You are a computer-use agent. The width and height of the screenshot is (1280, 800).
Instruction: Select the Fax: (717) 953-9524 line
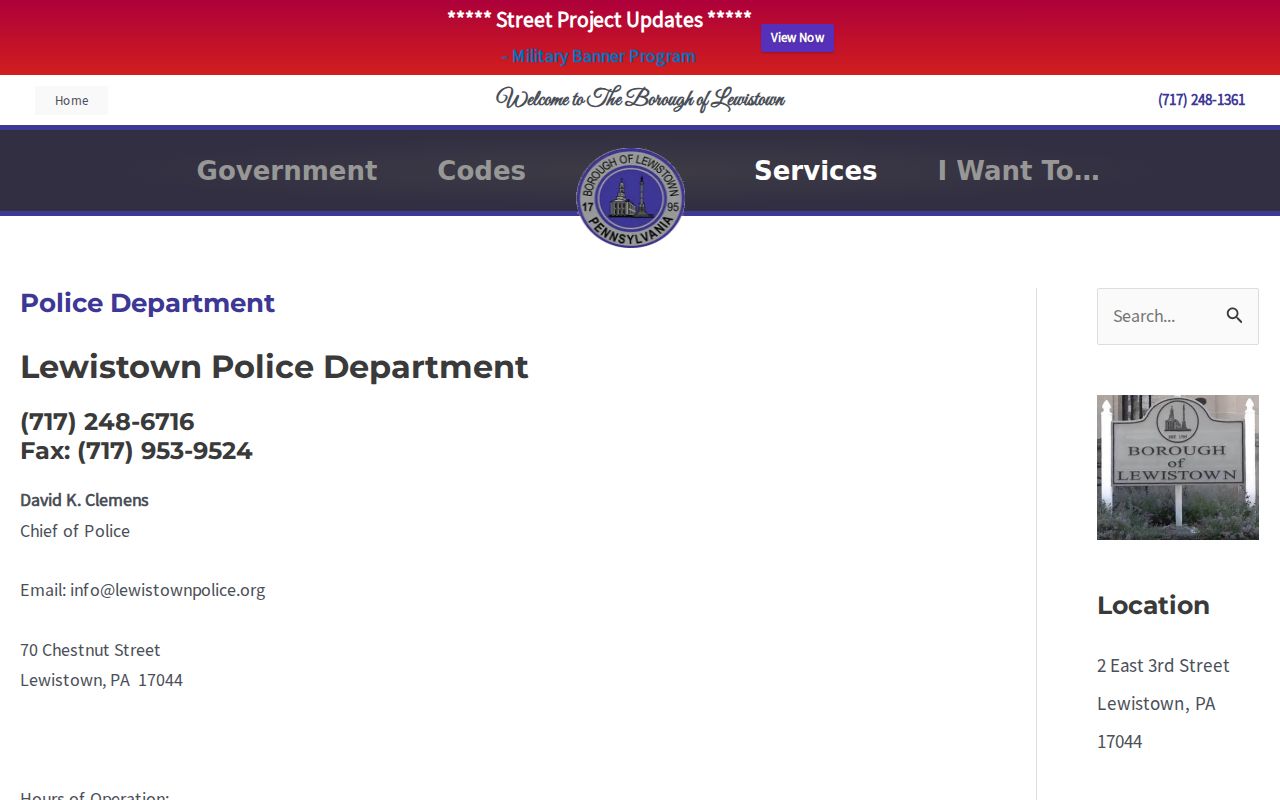click(x=136, y=451)
